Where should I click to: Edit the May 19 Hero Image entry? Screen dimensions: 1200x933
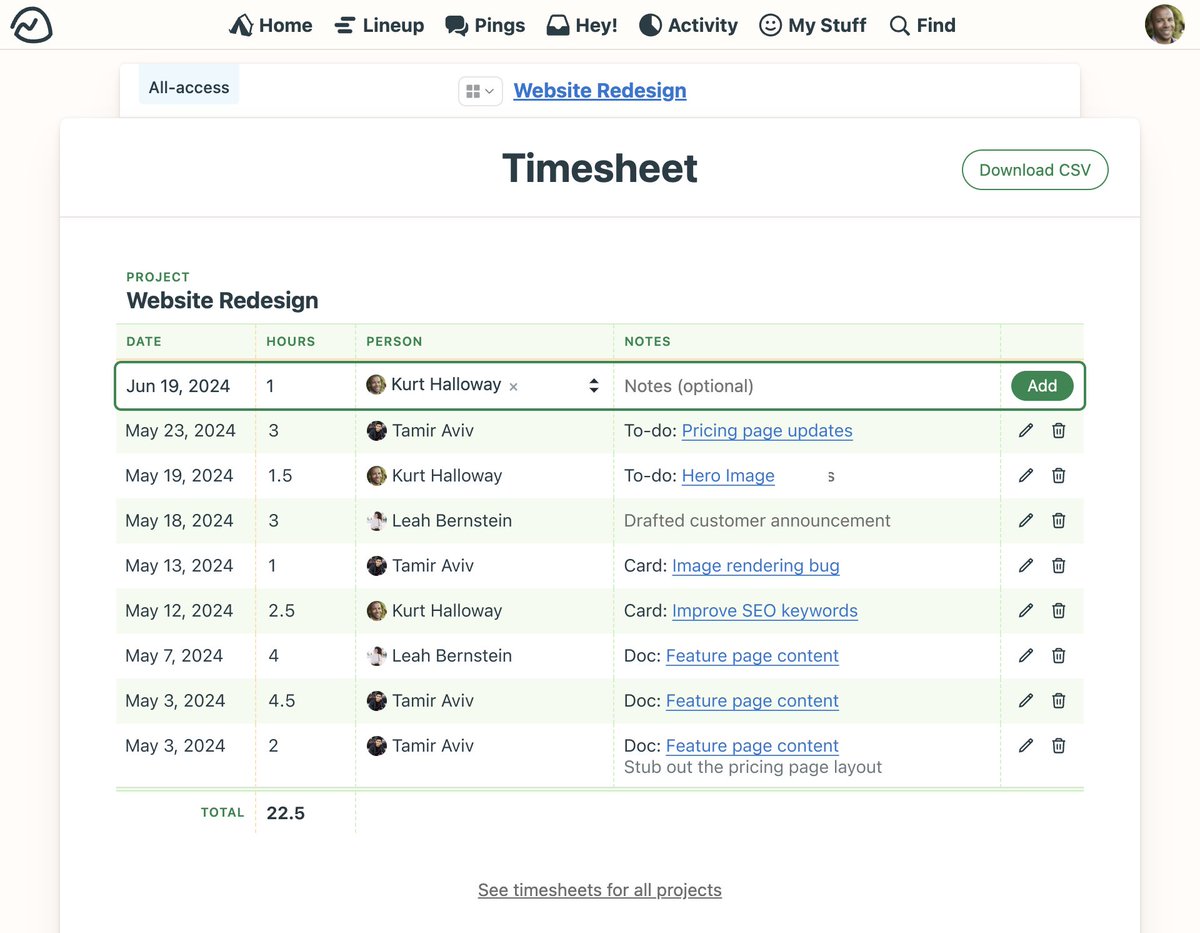1026,476
